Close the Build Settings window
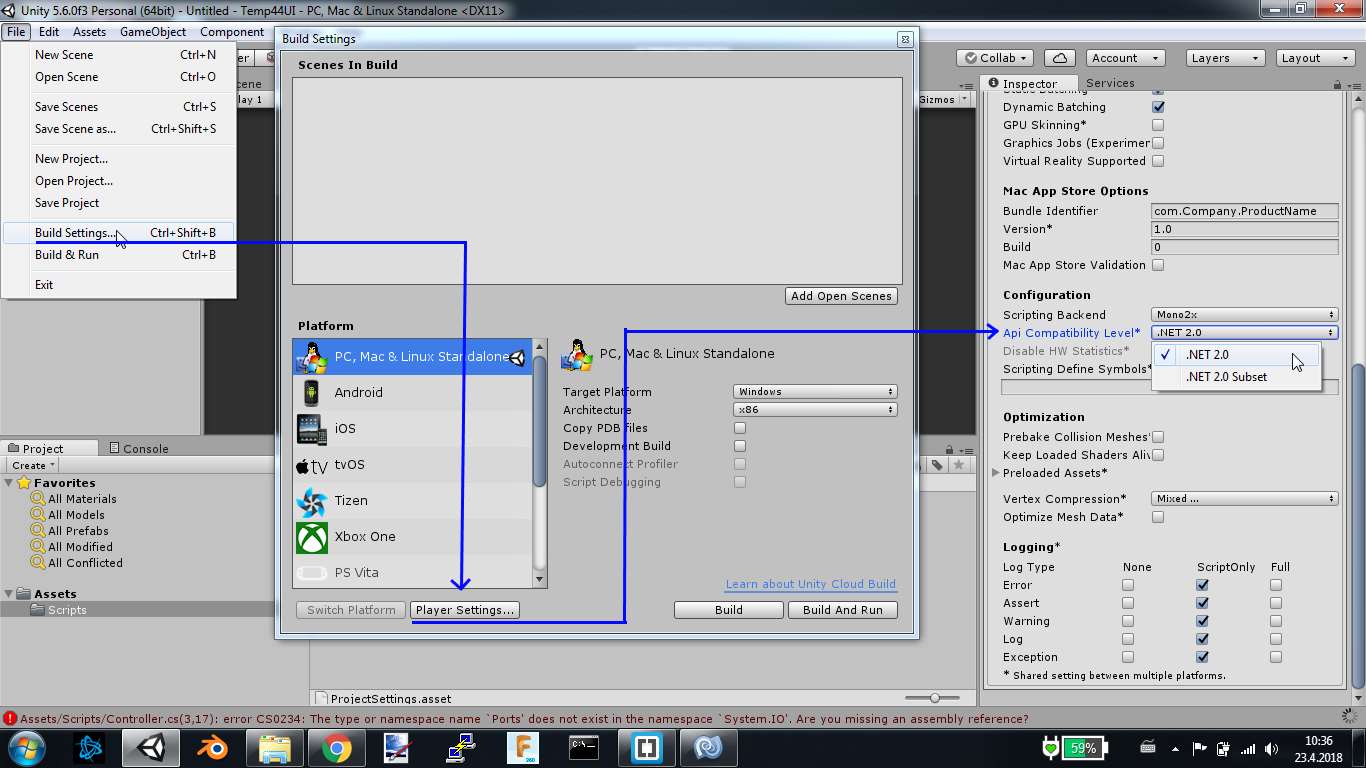The height and width of the screenshot is (768, 1366). [904, 39]
